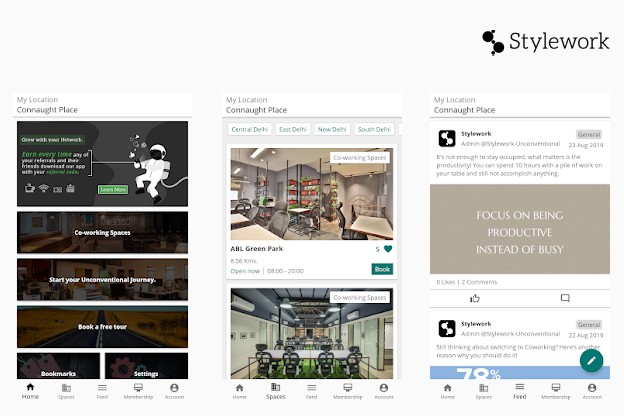
Task: Open My Location selector on the home dashboard
Action: (102, 105)
